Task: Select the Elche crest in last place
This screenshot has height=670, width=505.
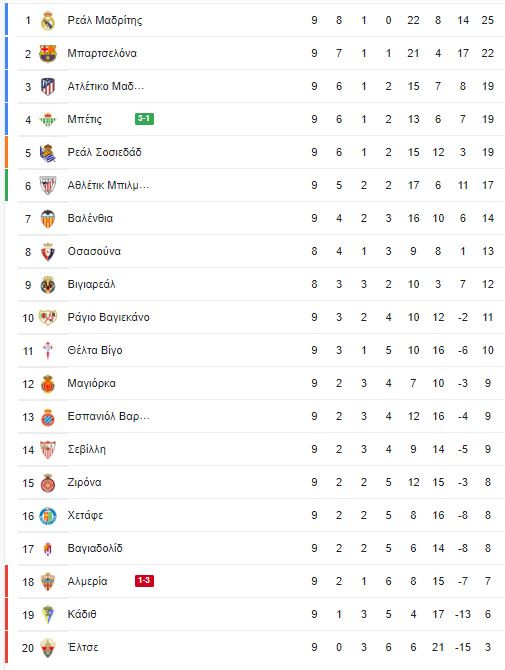Action: (x=48, y=647)
